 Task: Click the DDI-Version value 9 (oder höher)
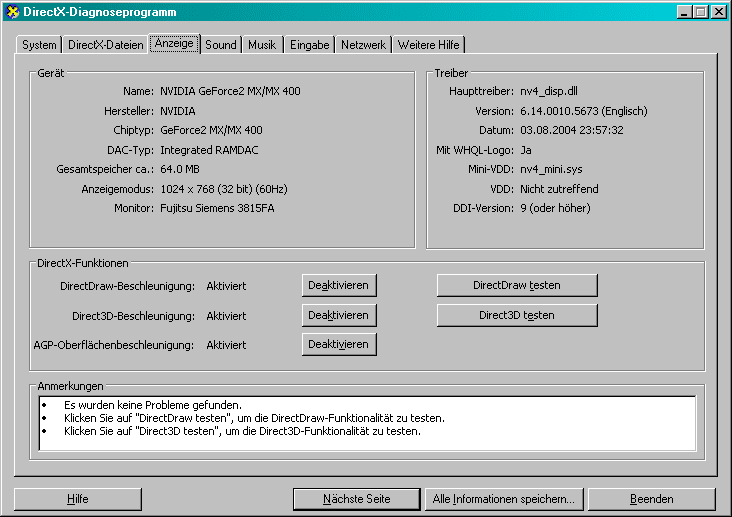pos(555,208)
